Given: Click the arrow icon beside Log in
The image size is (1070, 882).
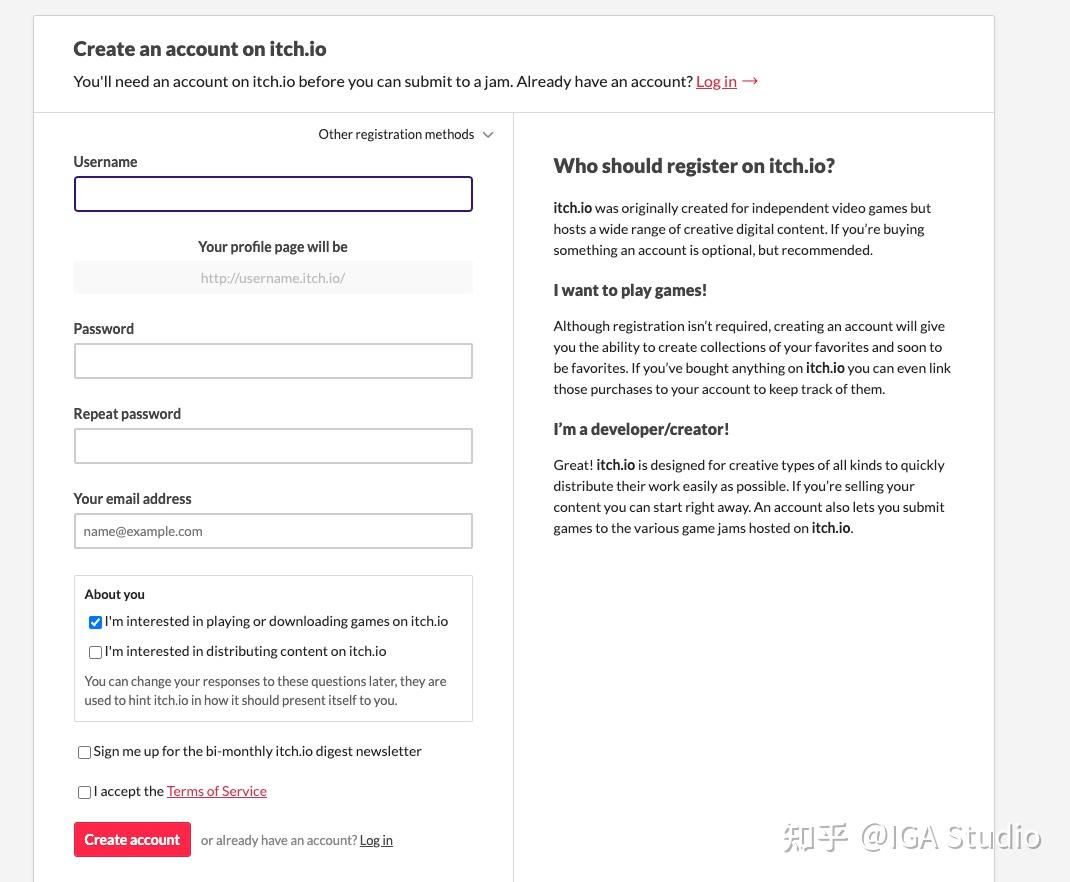Looking at the screenshot, I should pos(750,81).
